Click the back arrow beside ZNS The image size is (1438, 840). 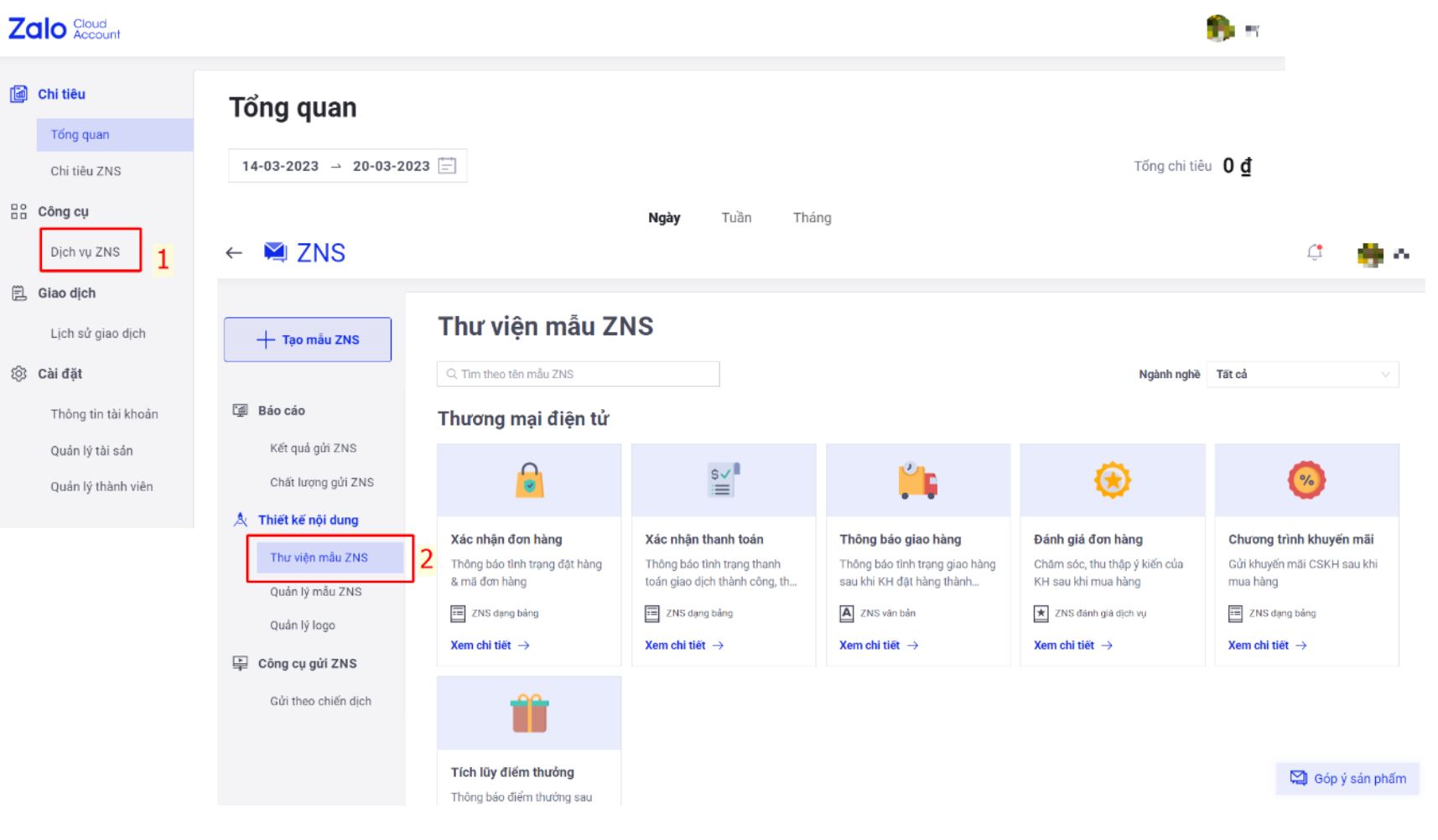point(234,252)
